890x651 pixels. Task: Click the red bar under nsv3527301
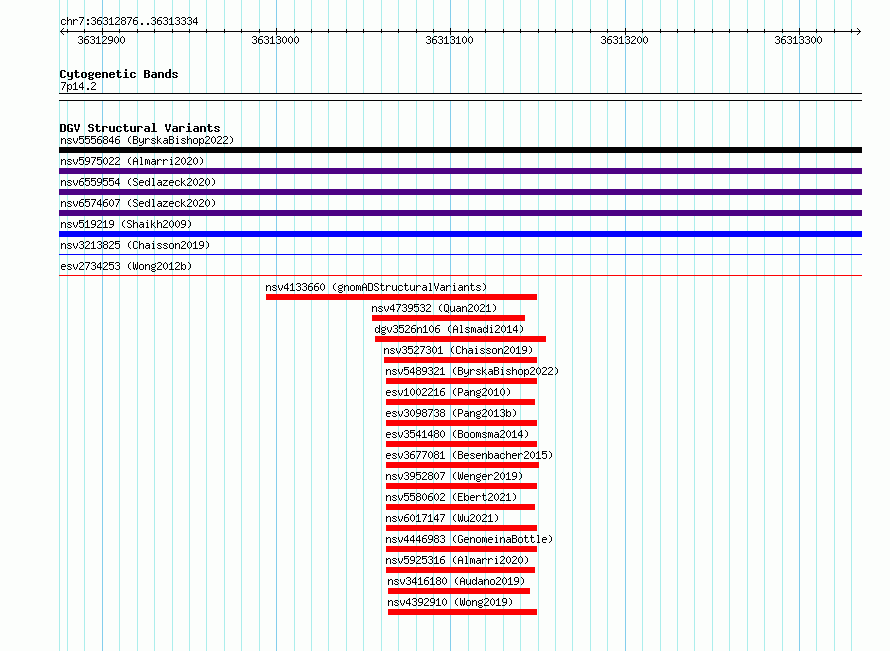[x=460, y=360]
